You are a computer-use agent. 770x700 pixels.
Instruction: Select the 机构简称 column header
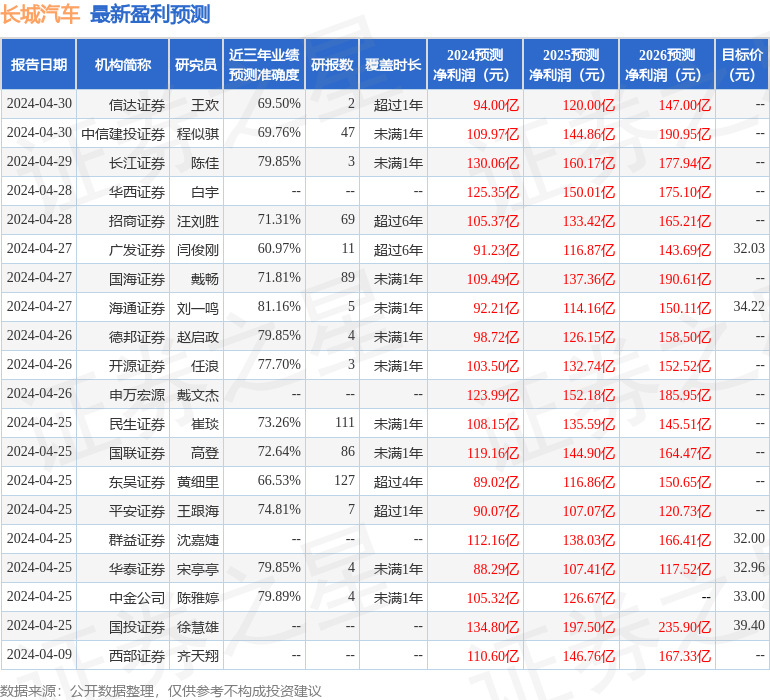[123, 64]
